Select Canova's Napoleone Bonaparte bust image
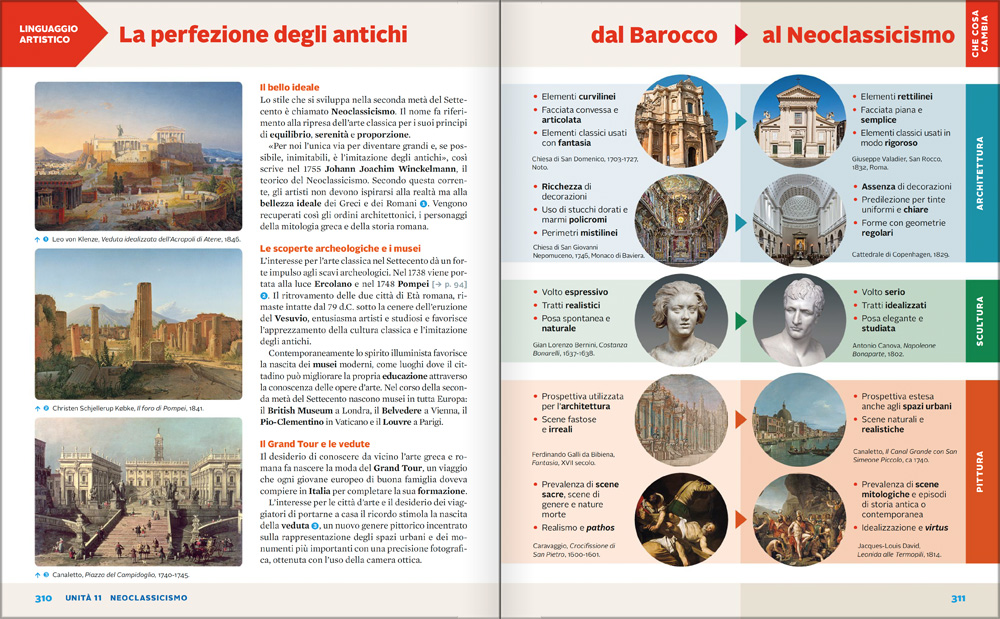Screen dimensions: 1000x619 pos(799,321)
